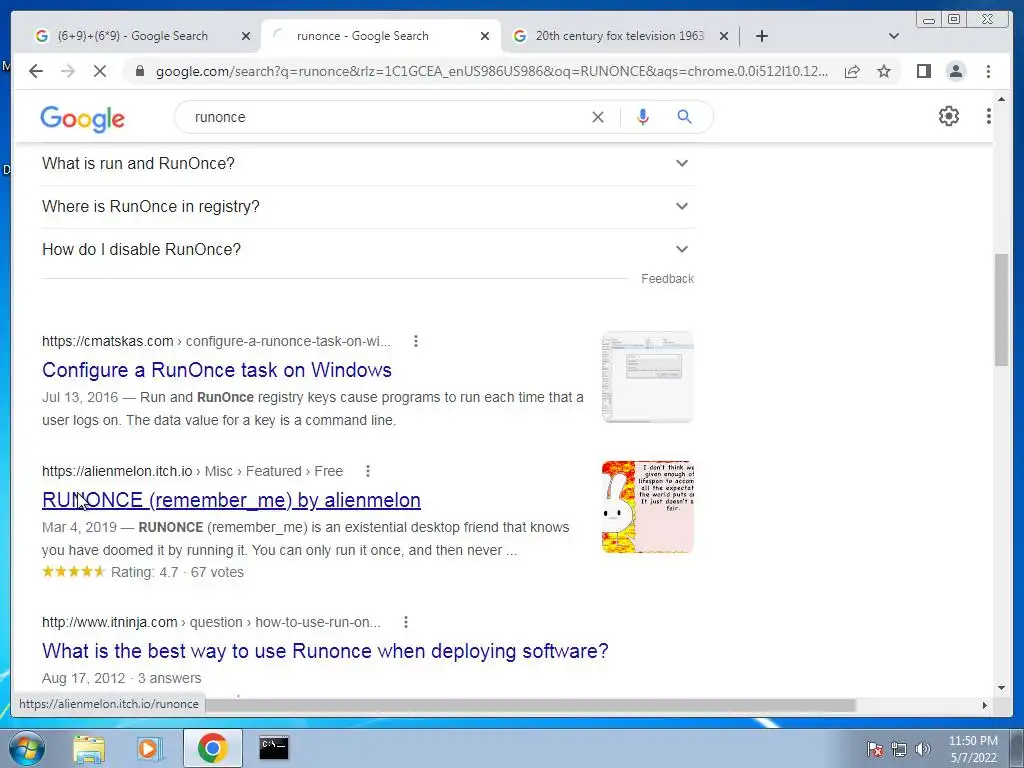Start voice search with the microphone
The width and height of the screenshot is (1024, 768).
pos(643,117)
